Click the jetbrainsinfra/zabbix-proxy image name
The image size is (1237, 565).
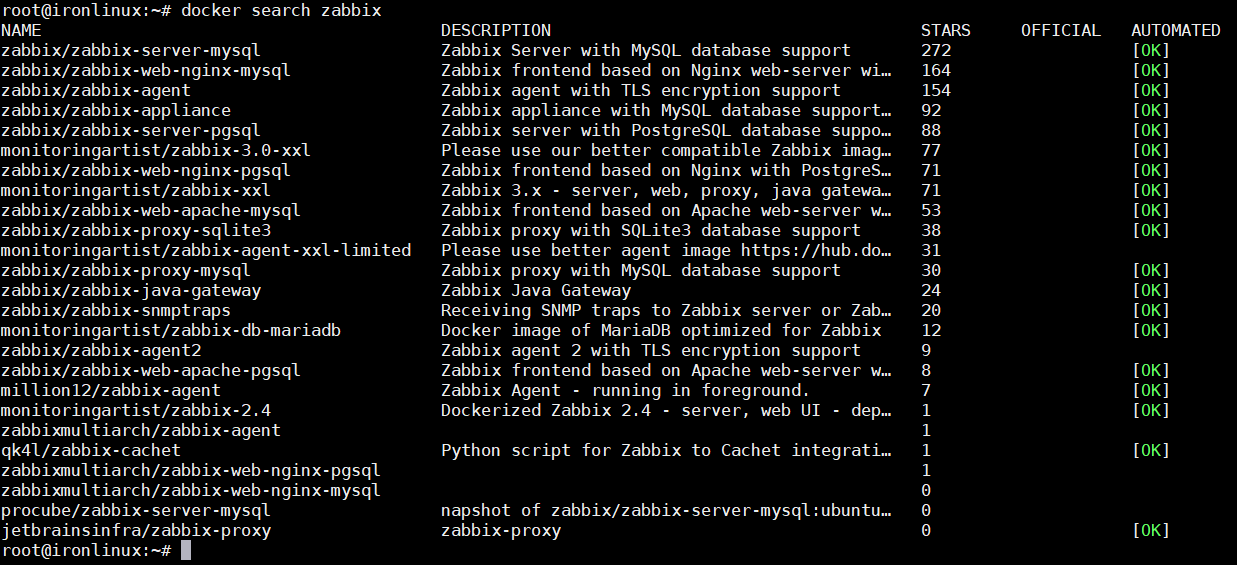[x=136, y=530]
